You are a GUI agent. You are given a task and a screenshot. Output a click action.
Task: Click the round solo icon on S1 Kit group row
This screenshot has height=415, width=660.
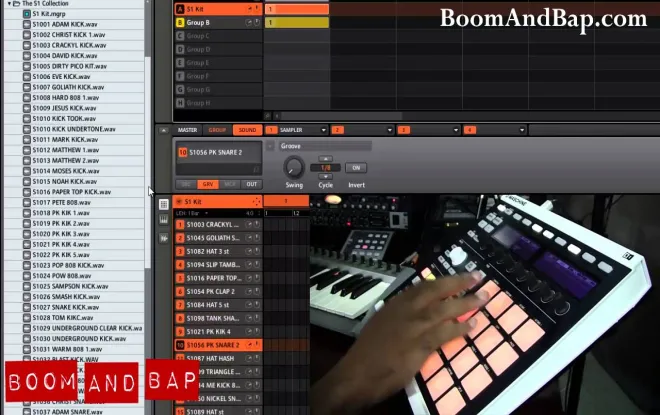click(x=249, y=9)
